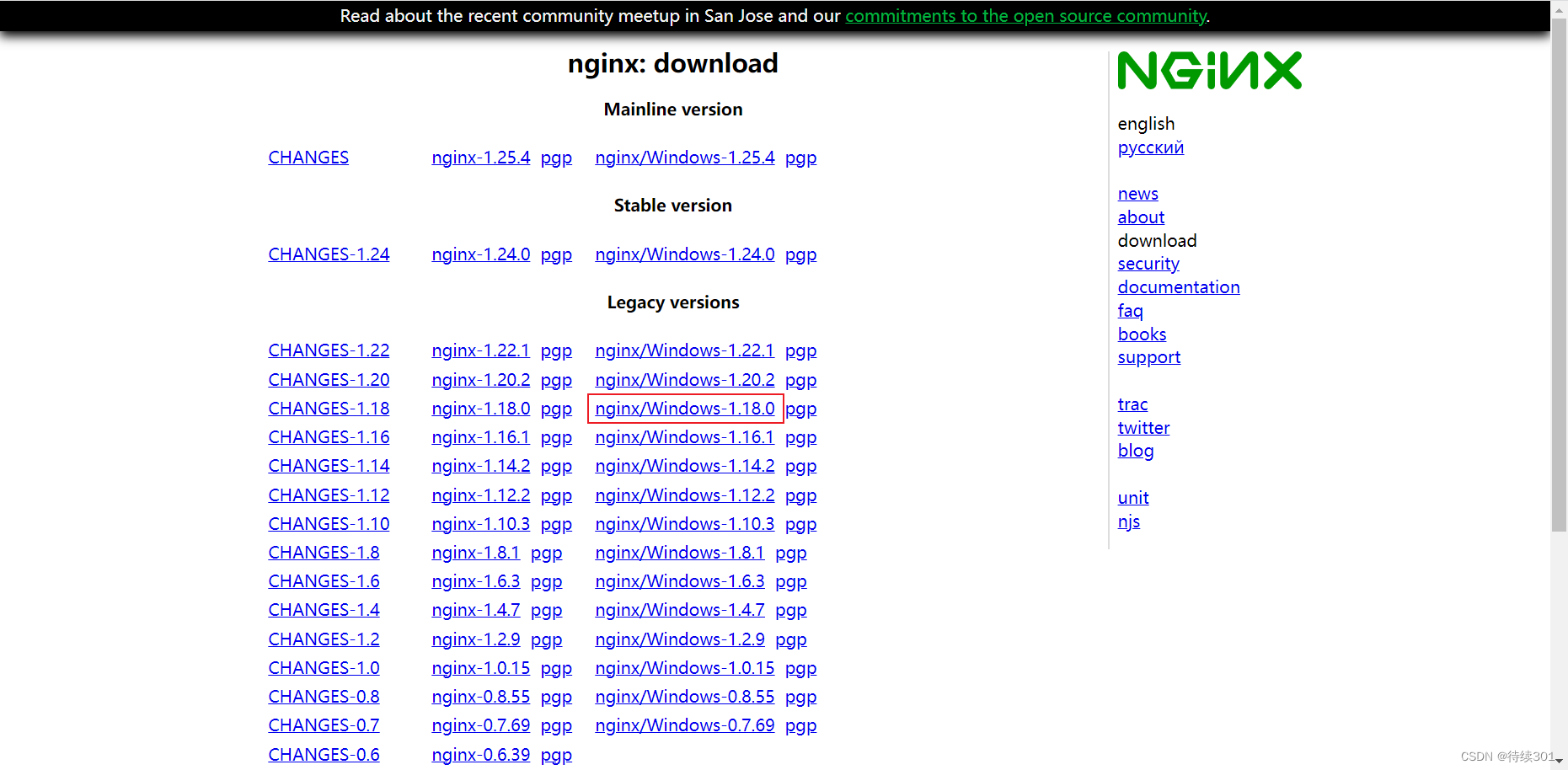Screen dimensions: 1568x770
Task: Open CHANGES-1.4 link
Action: click(324, 610)
